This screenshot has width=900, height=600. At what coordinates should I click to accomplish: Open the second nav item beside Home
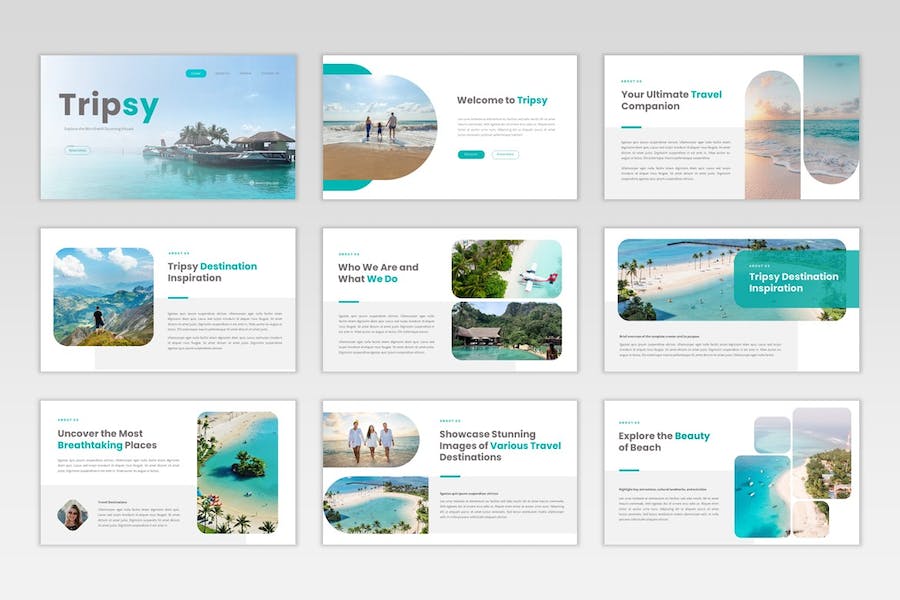click(221, 73)
